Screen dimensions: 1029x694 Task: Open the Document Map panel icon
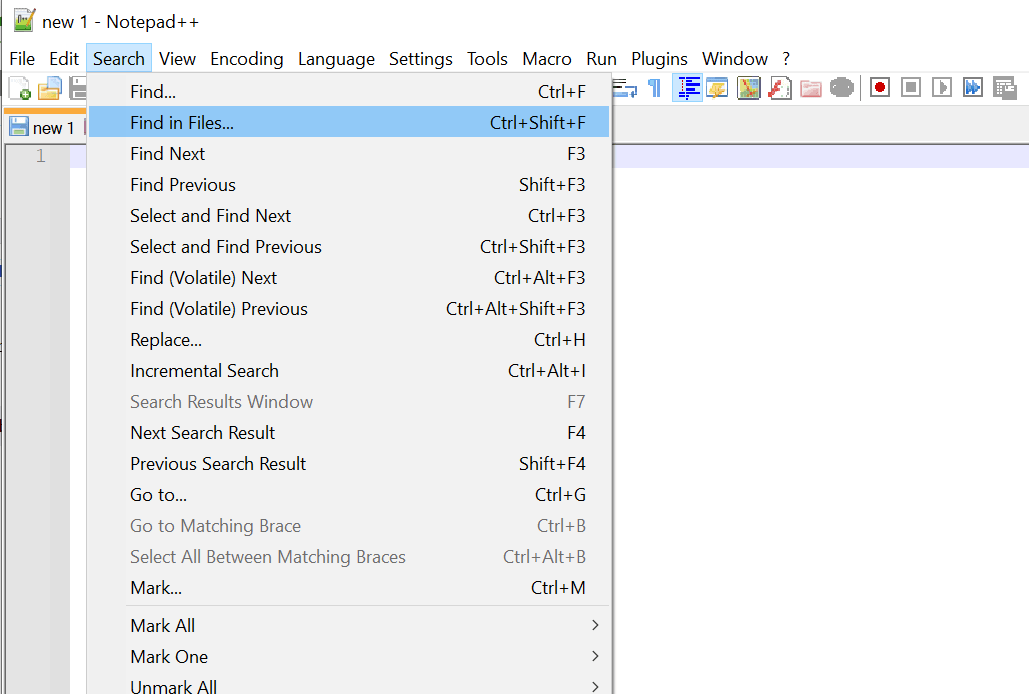pos(749,88)
